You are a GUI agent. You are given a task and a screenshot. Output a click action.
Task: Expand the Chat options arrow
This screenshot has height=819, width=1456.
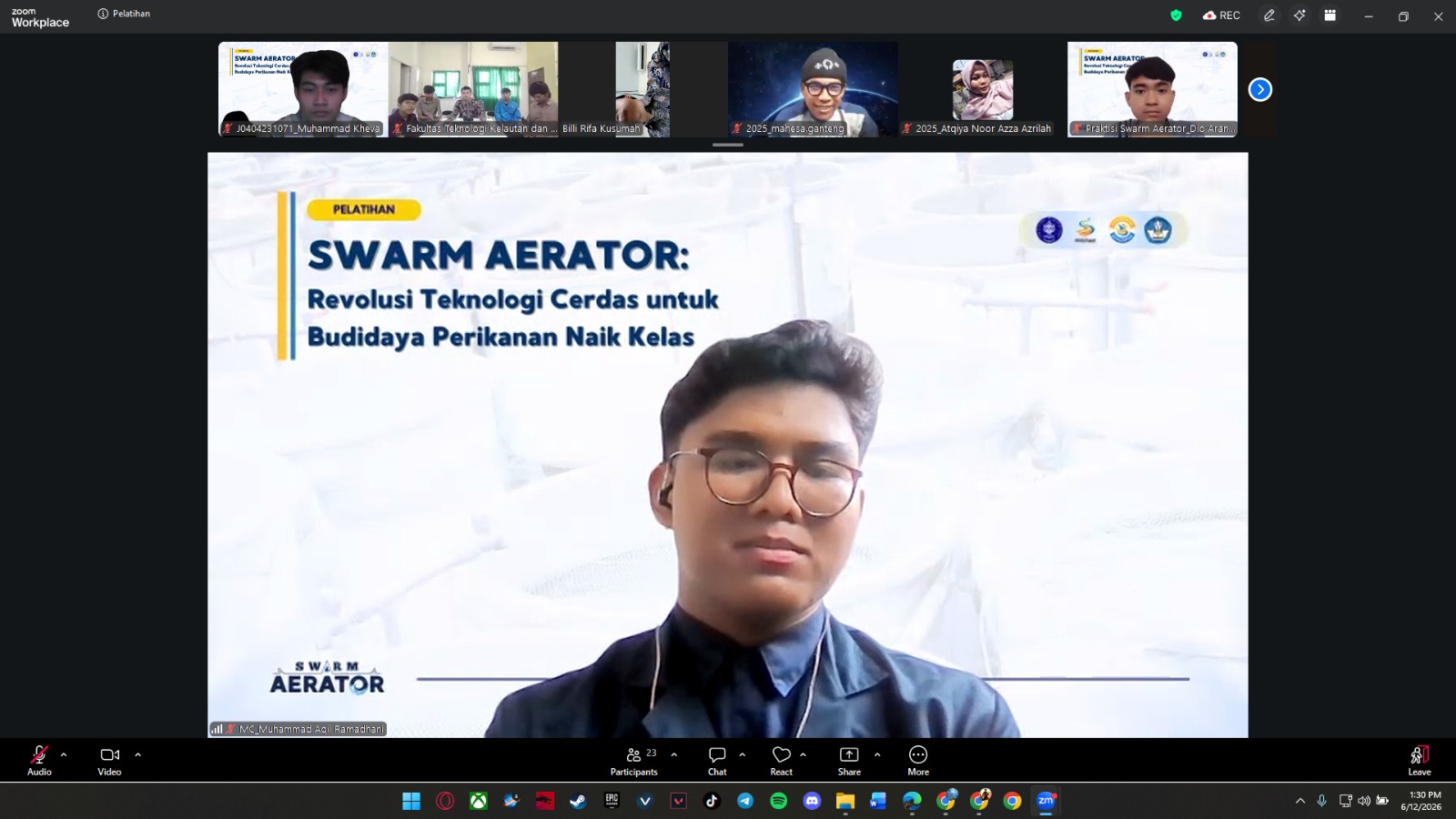[x=743, y=754]
